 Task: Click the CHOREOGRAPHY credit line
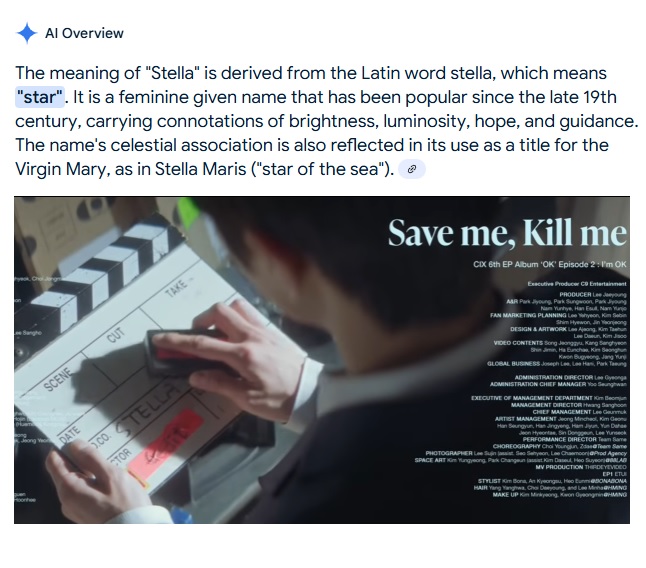(559, 446)
